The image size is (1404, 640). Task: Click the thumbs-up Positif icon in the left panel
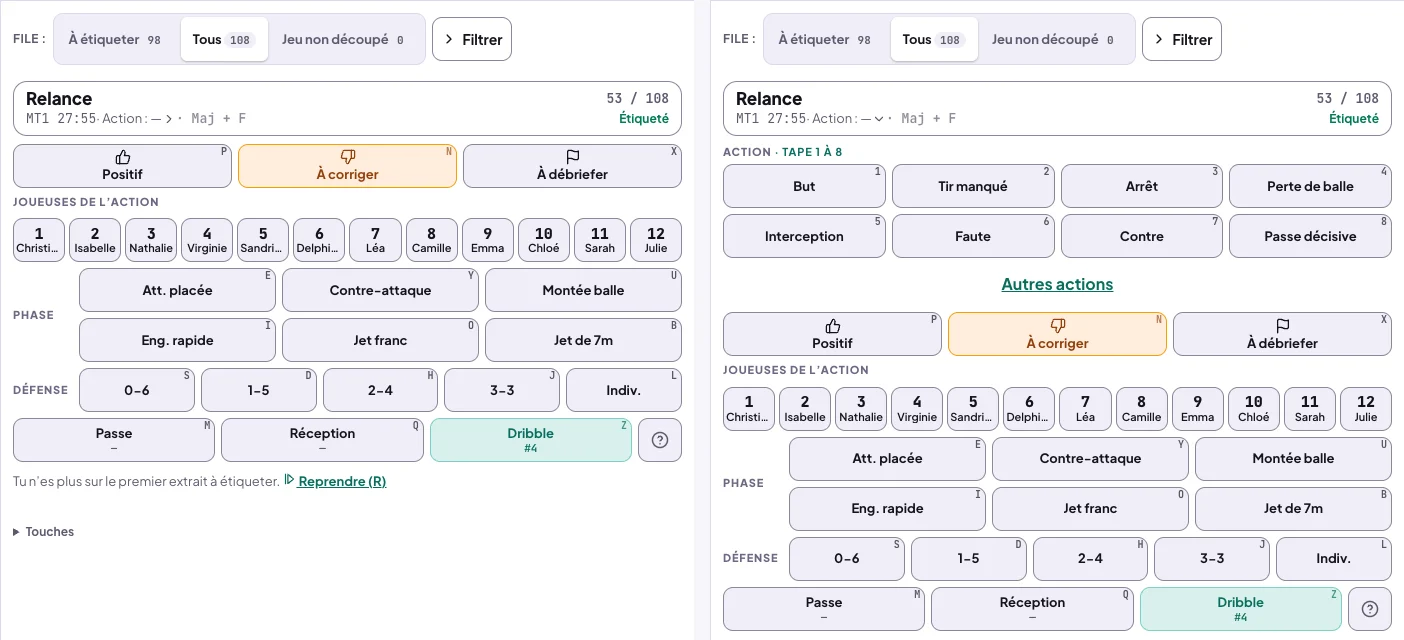click(123, 157)
